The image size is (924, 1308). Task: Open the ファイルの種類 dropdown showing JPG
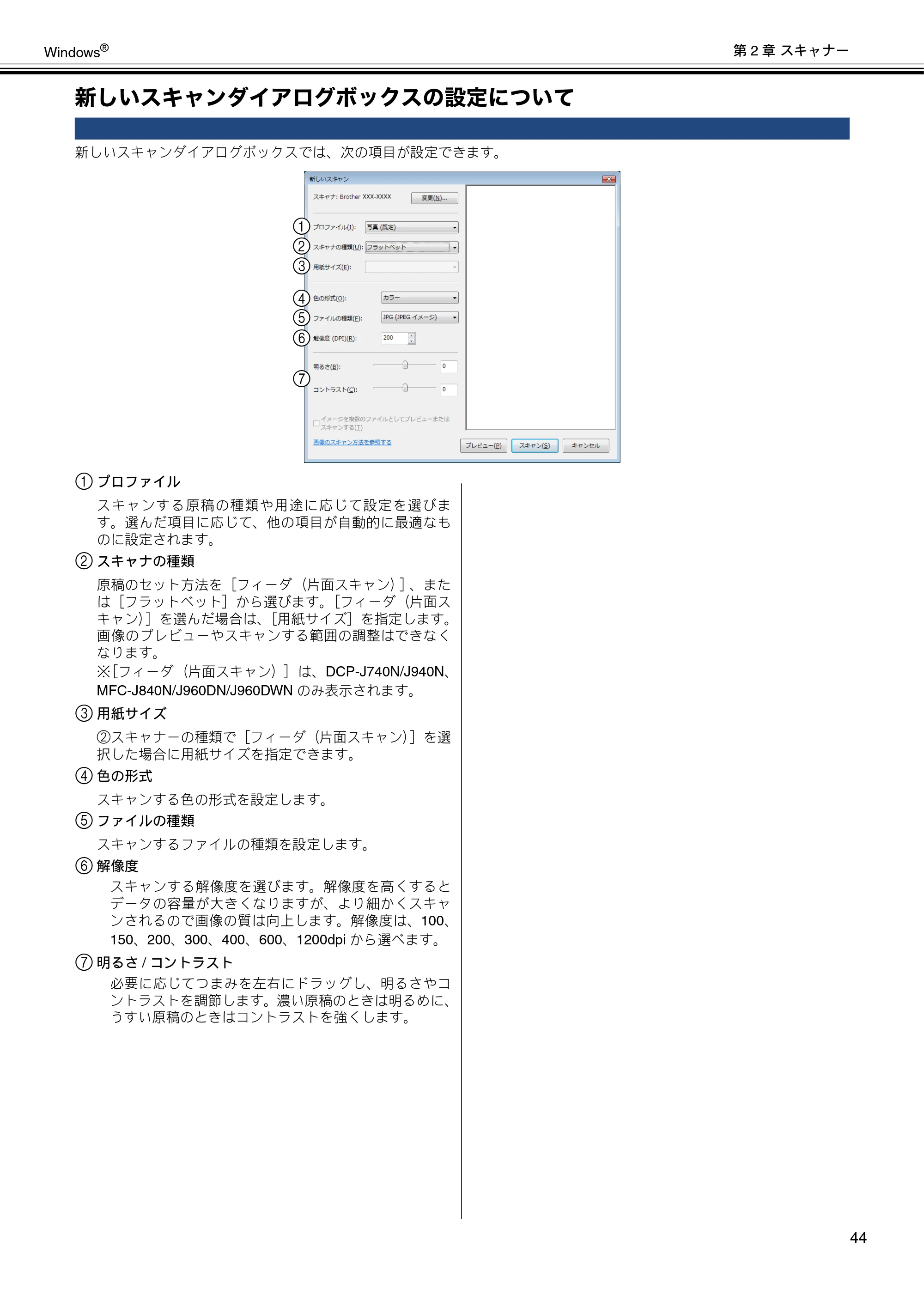click(420, 317)
